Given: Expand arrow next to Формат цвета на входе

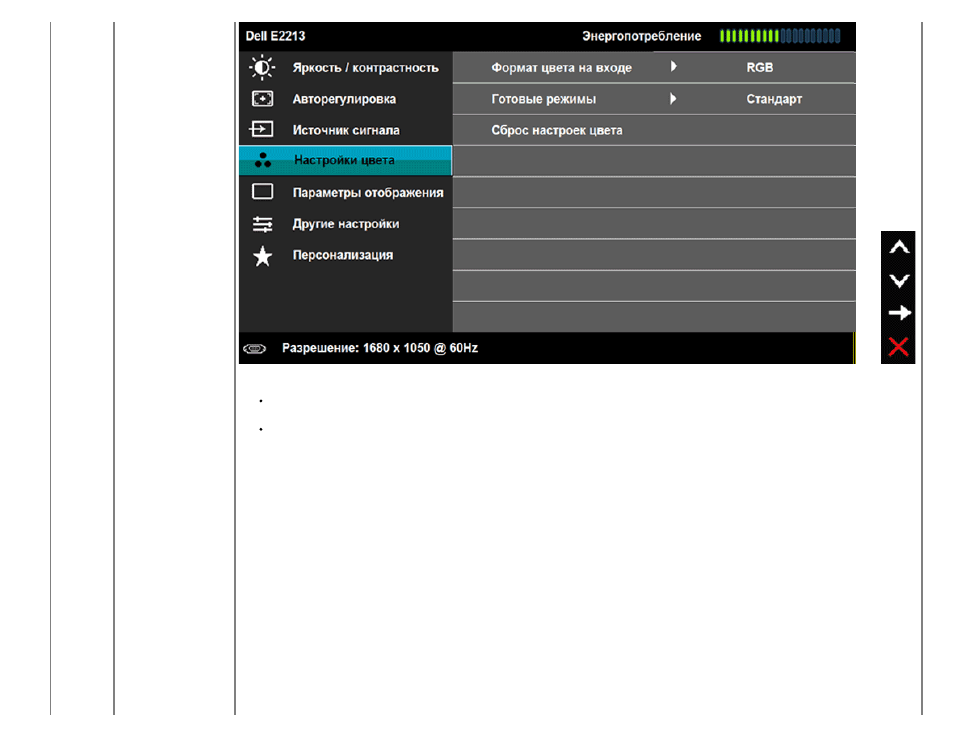Looking at the screenshot, I should pyautogui.click(x=673, y=66).
